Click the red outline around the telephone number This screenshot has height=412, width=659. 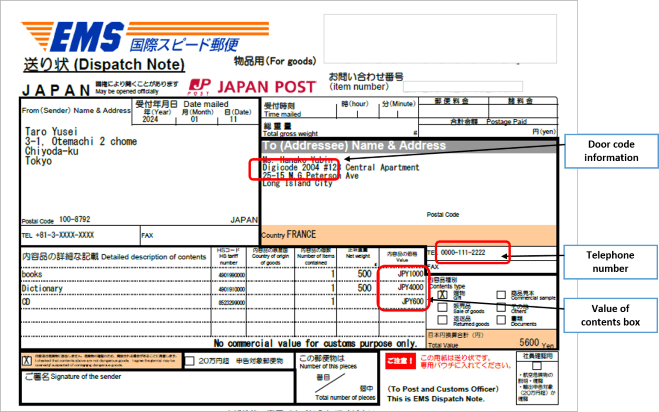(473, 254)
